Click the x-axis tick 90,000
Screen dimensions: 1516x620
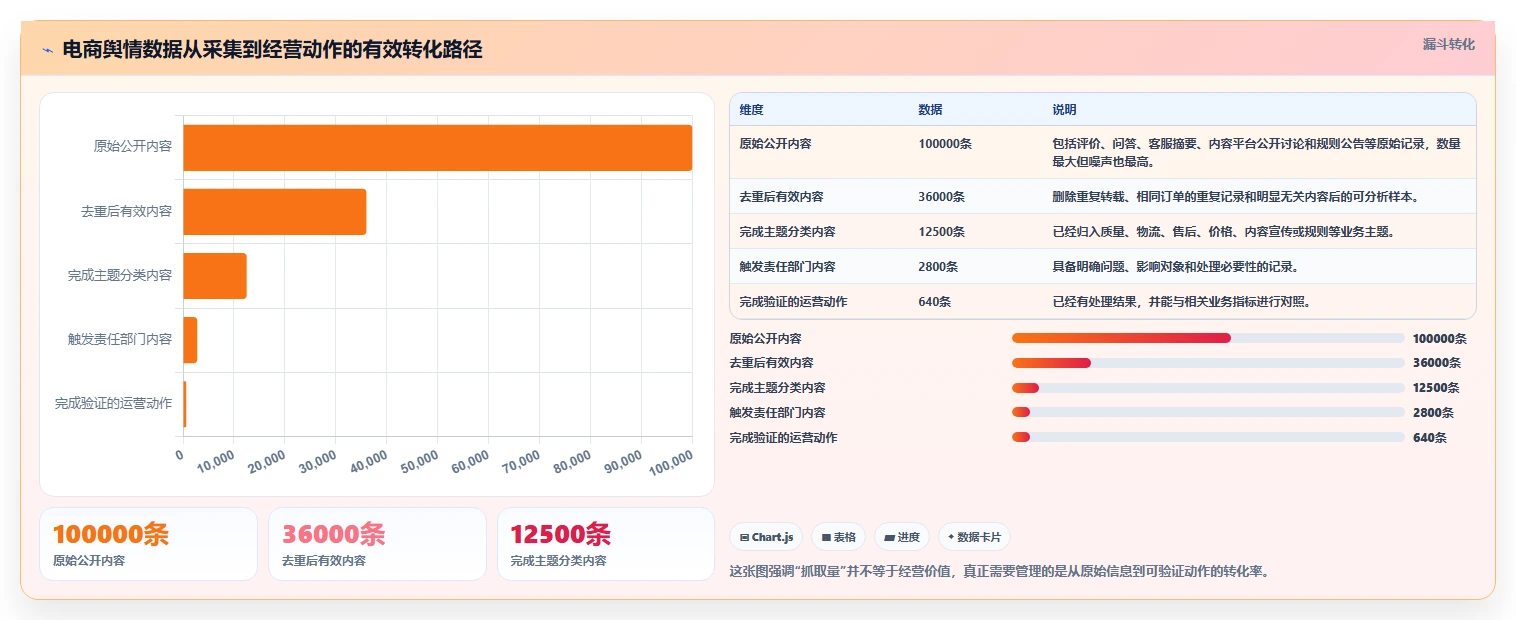click(x=624, y=461)
